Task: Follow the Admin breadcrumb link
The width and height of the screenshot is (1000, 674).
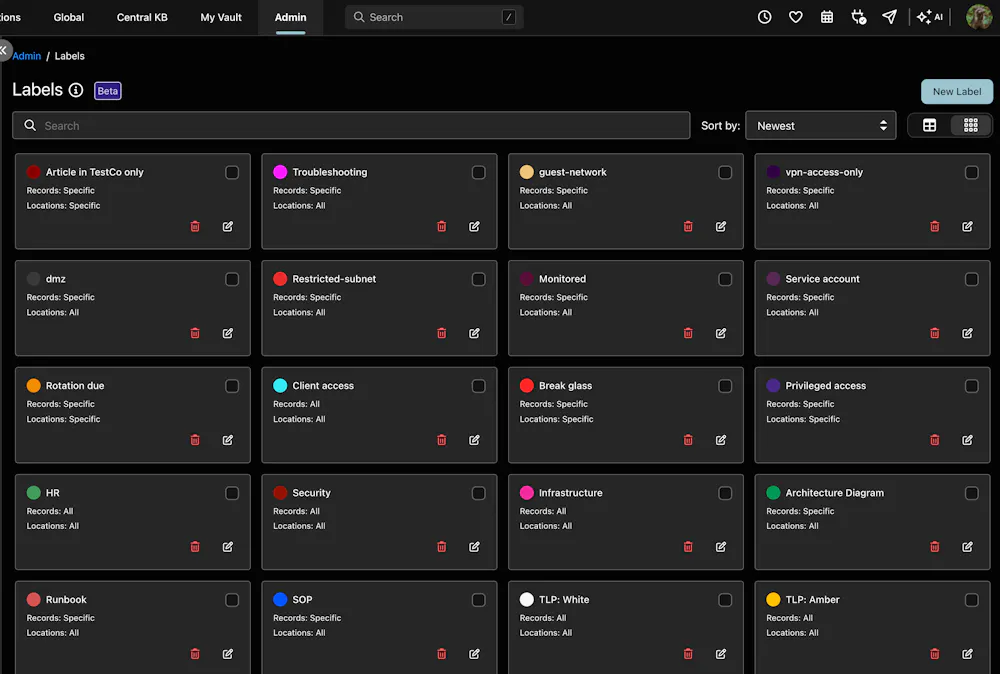Action: [x=26, y=56]
